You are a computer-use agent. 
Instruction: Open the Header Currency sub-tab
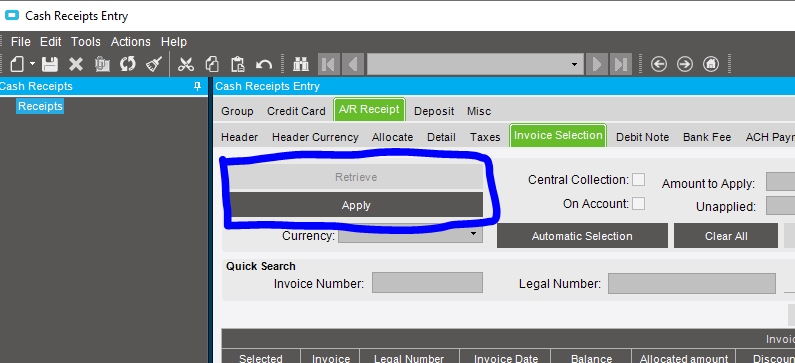[315, 137]
